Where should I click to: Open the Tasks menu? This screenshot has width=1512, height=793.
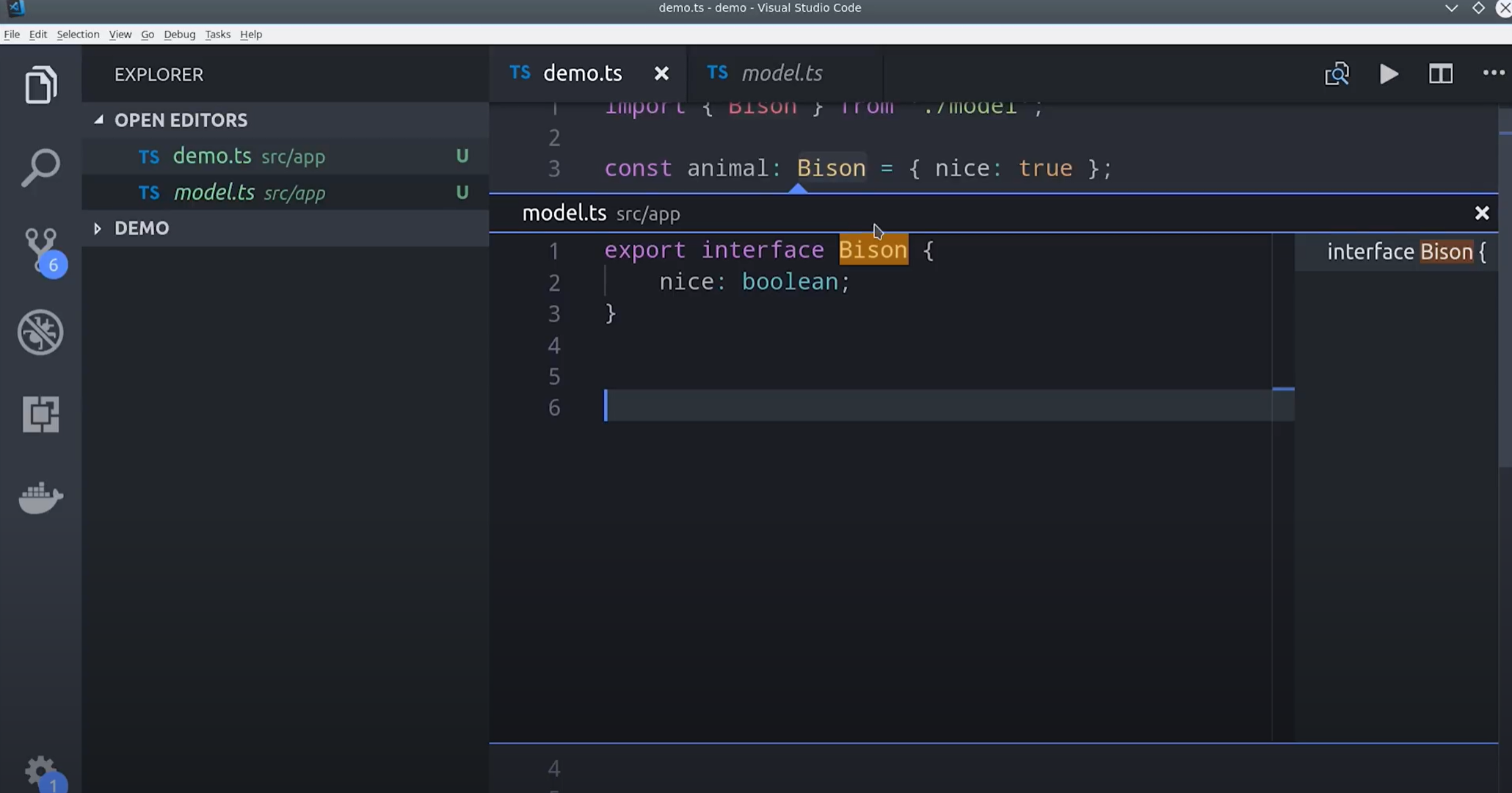coord(217,35)
